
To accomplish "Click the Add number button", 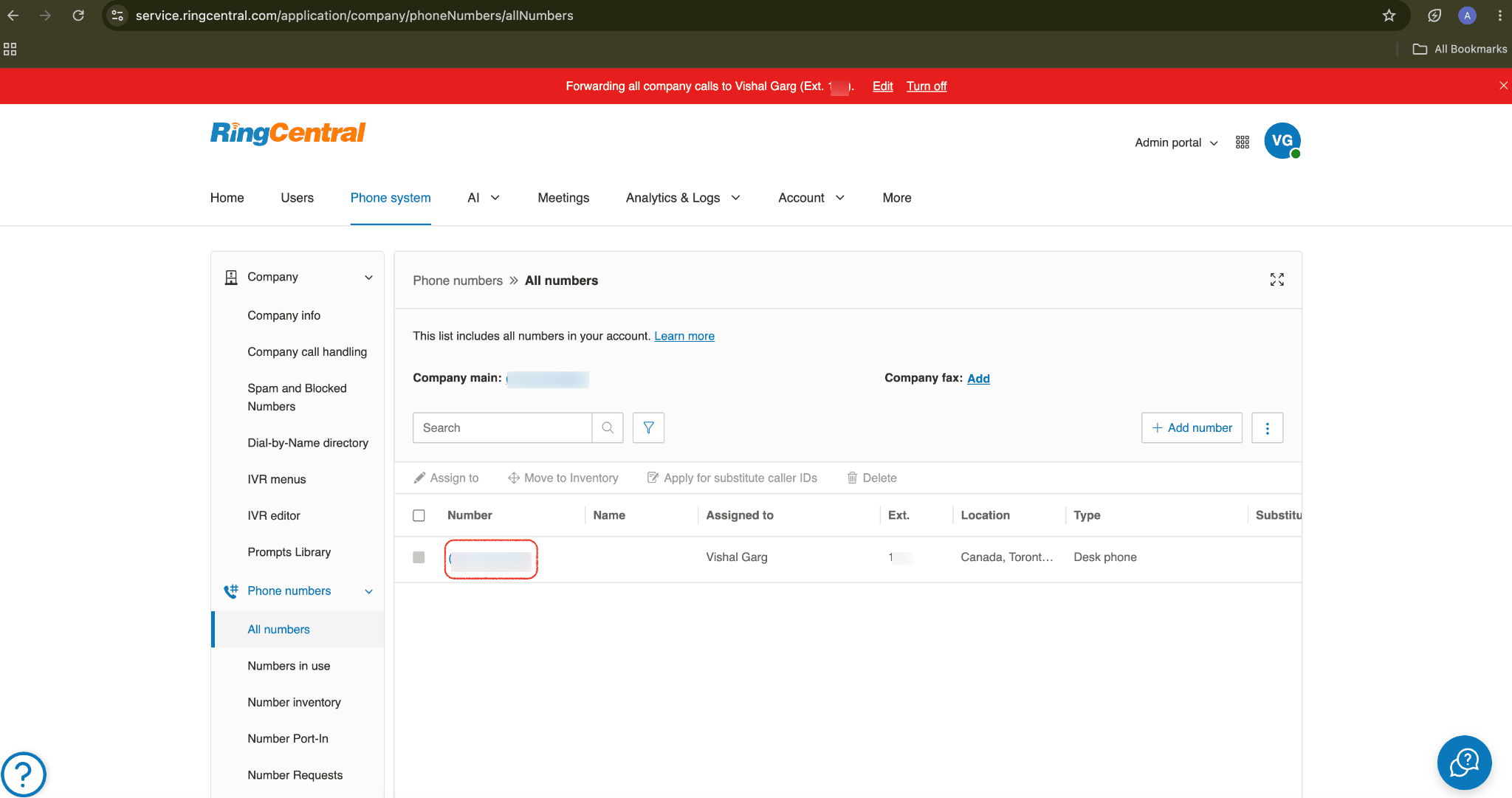I will [1192, 427].
